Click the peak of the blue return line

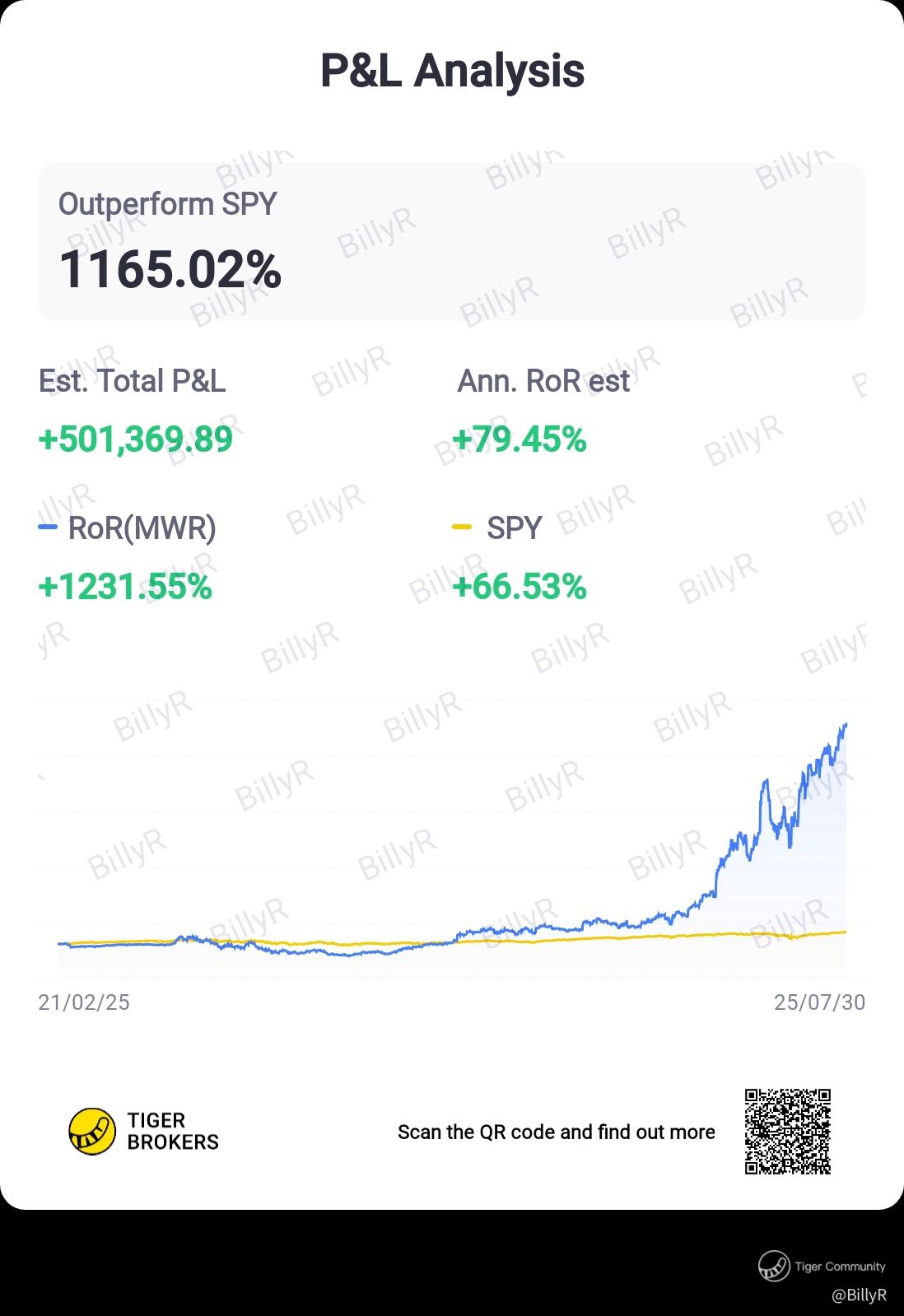[846, 725]
